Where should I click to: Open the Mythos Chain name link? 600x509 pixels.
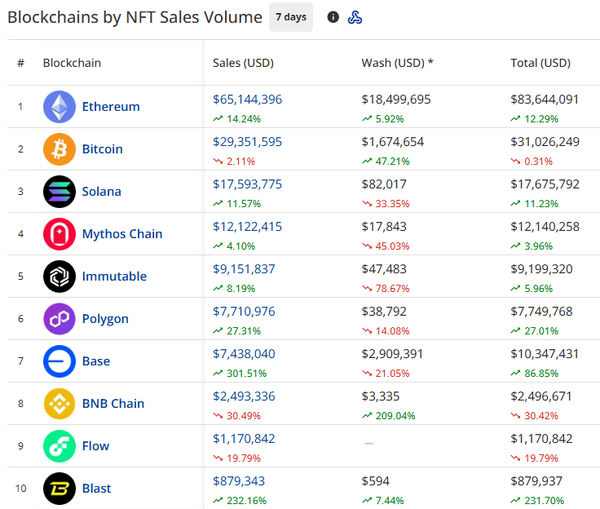(122, 234)
